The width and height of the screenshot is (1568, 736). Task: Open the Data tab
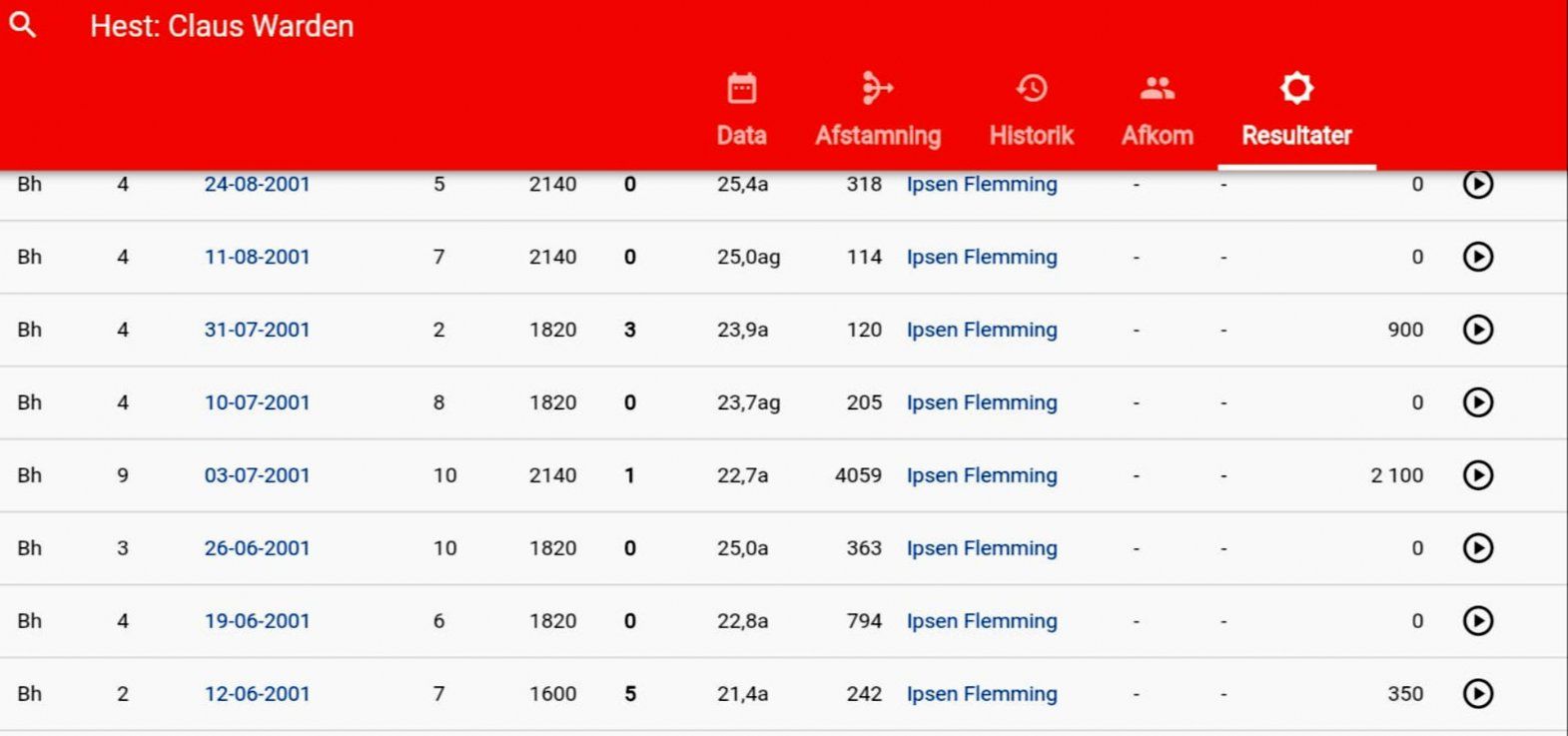pos(741,111)
